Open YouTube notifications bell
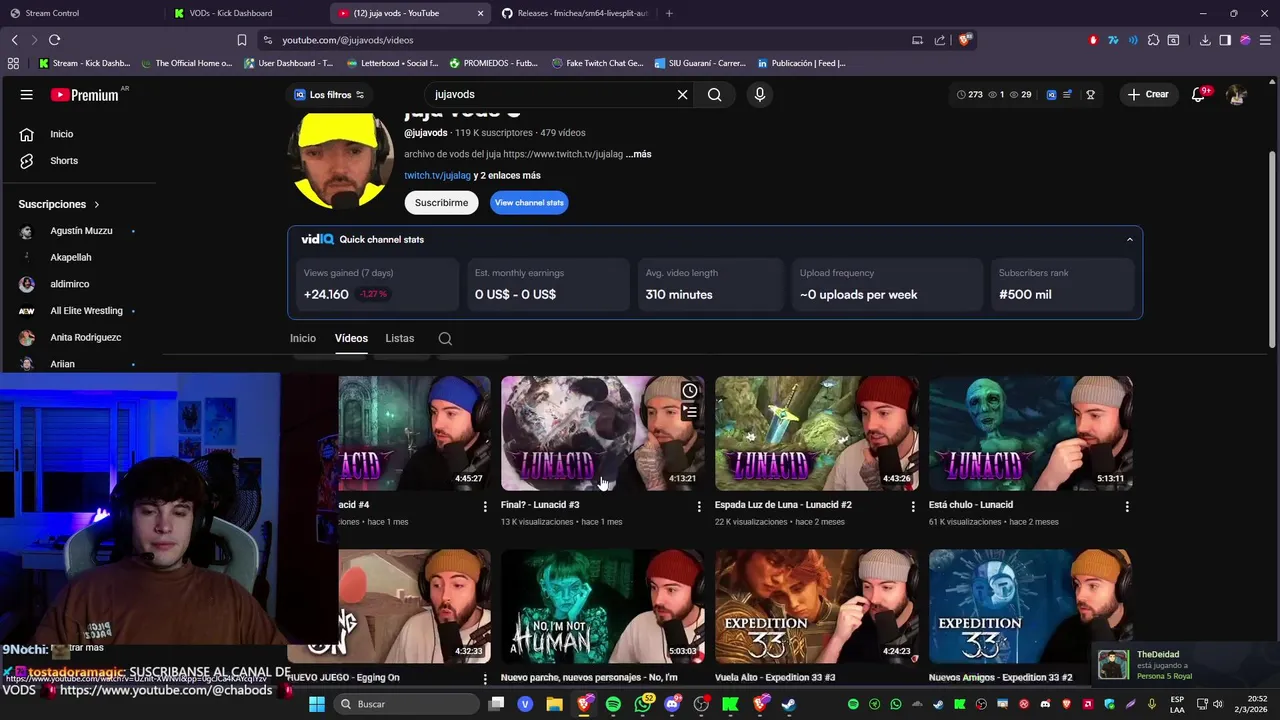 [1198, 95]
